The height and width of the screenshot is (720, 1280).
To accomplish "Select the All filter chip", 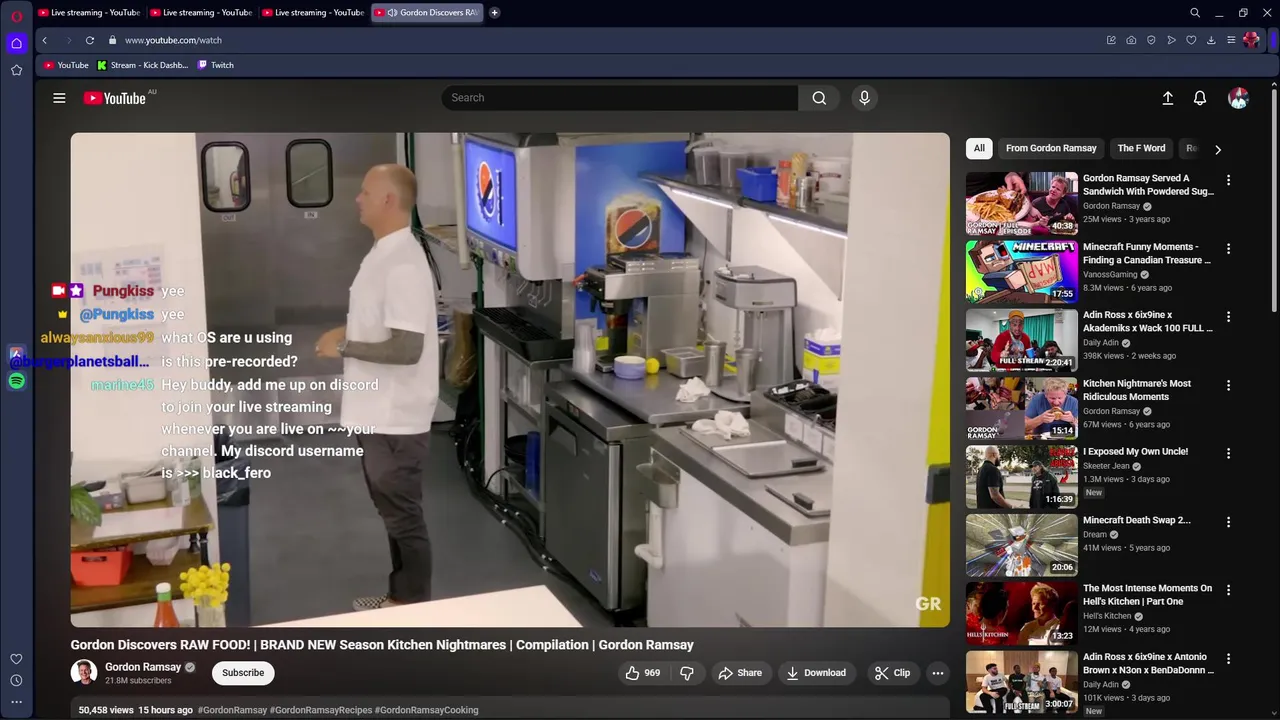I will [x=979, y=148].
